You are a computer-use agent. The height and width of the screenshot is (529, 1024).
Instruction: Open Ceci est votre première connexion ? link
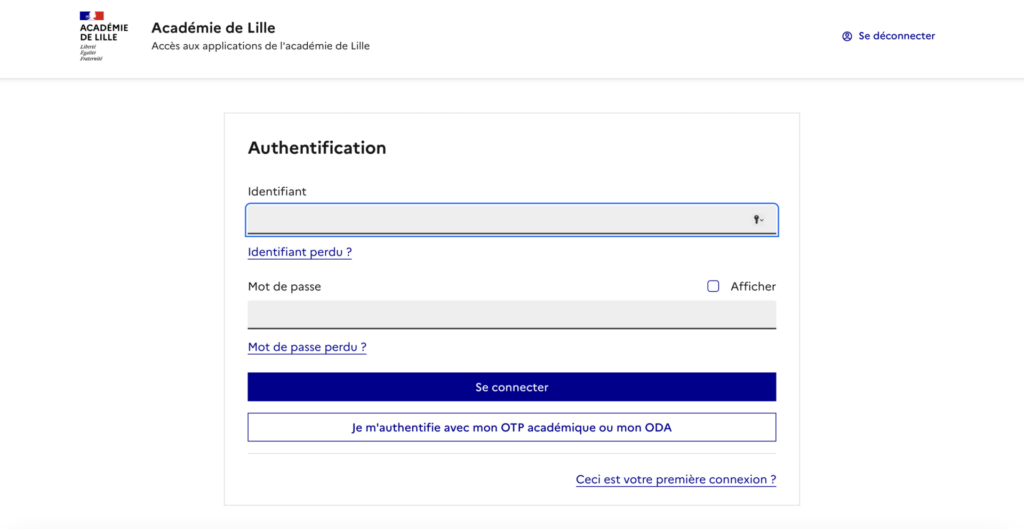coord(676,479)
